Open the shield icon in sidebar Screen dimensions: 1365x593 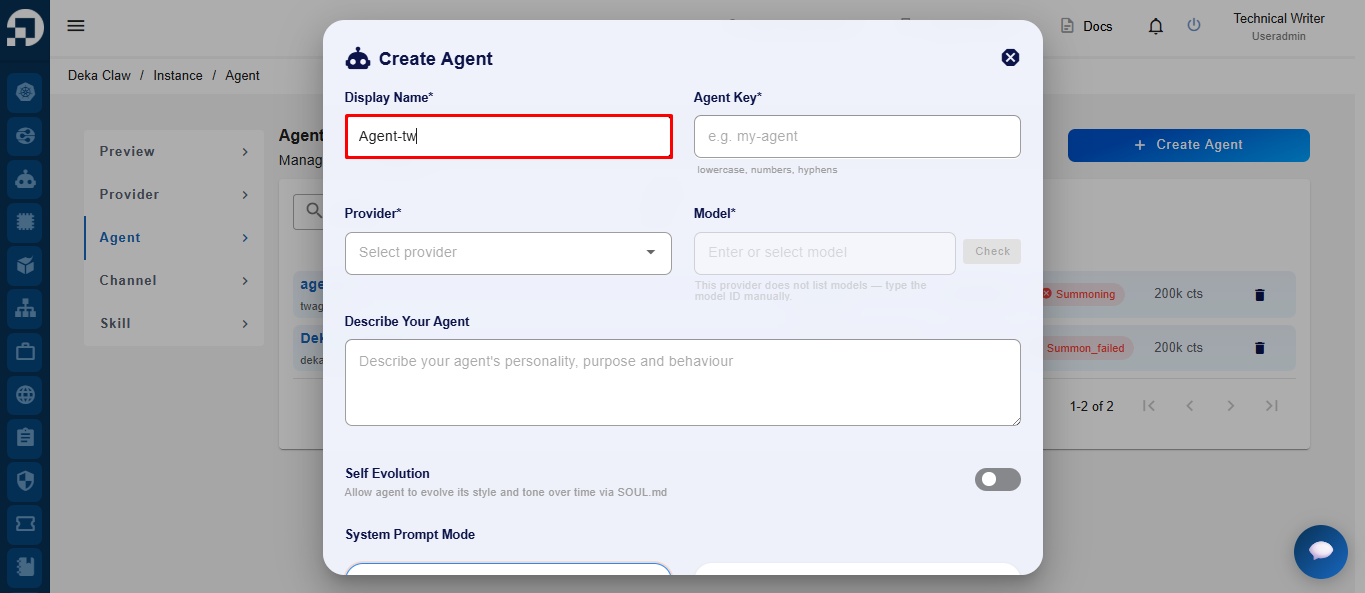point(25,481)
